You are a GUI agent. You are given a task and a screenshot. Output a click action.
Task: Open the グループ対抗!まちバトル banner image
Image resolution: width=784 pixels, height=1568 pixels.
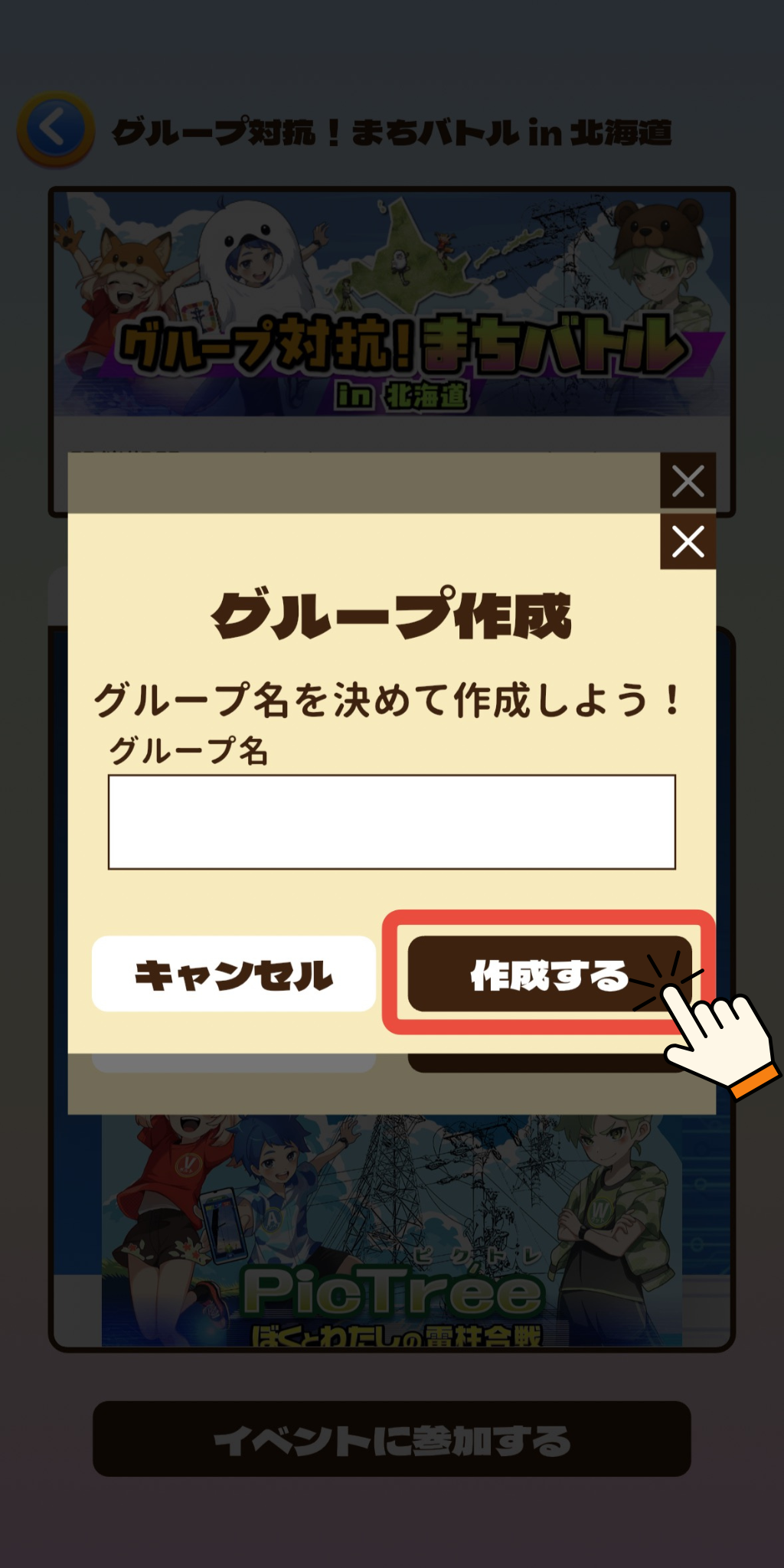coord(391,304)
